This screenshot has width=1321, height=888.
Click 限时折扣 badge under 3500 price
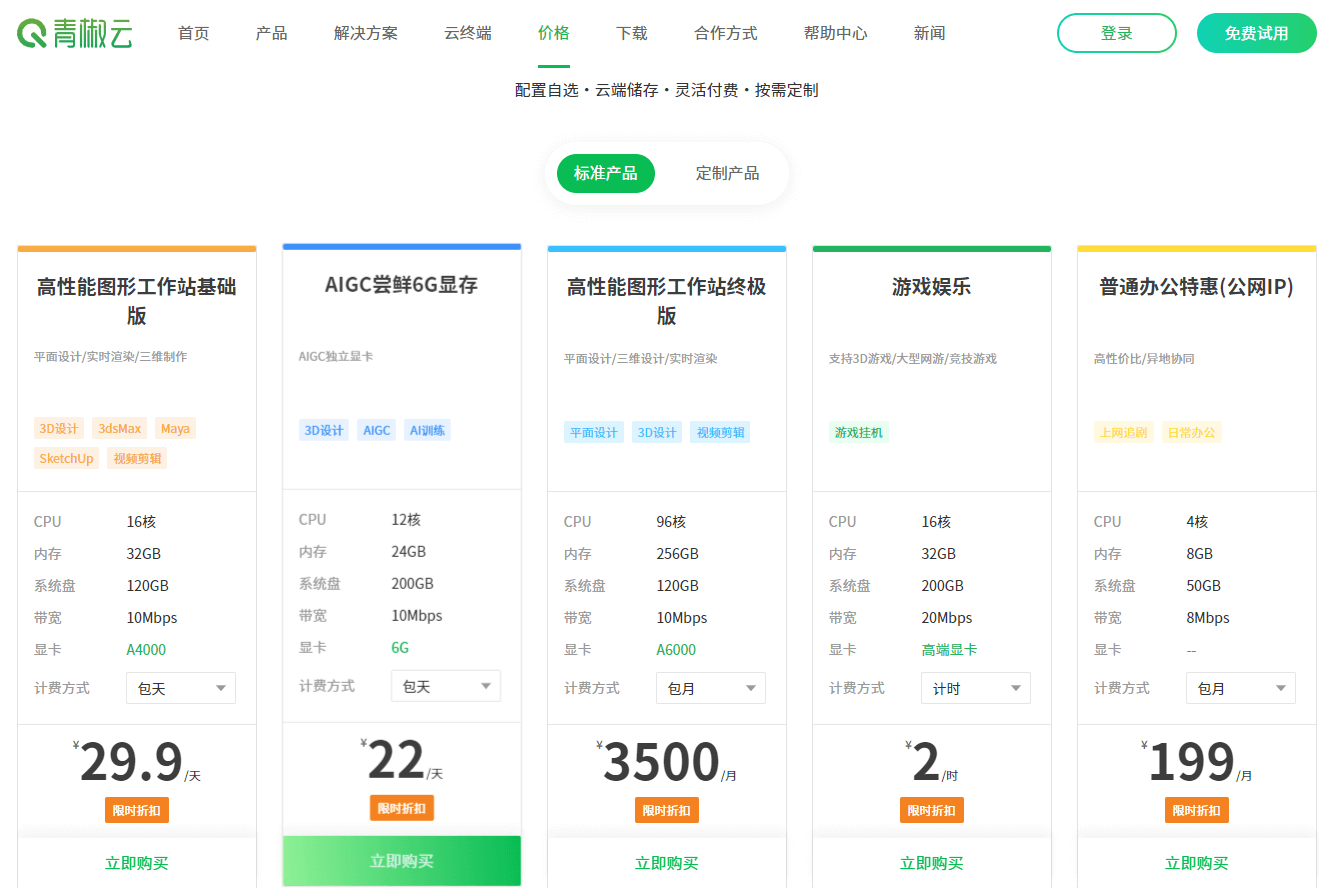pyautogui.click(x=667, y=810)
